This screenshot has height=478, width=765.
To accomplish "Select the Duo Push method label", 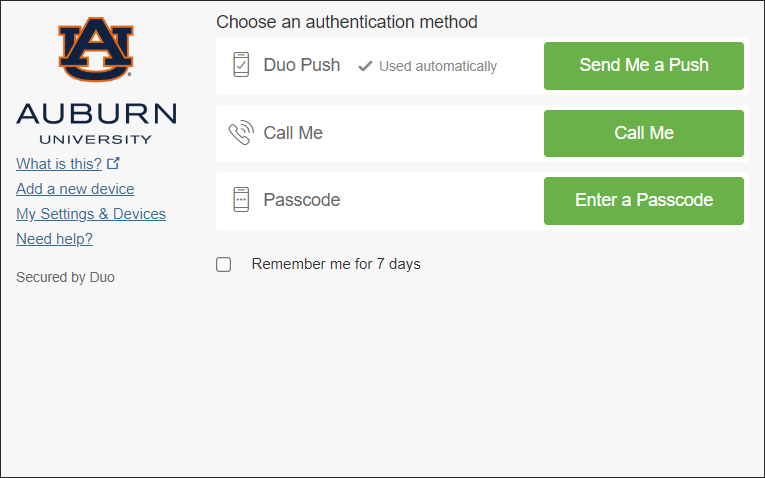I will coord(302,65).
